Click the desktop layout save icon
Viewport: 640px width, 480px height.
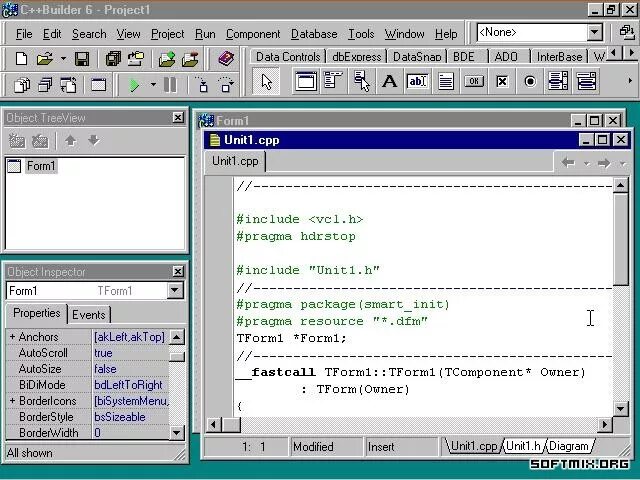pyautogui.click(x=626, y=32)
